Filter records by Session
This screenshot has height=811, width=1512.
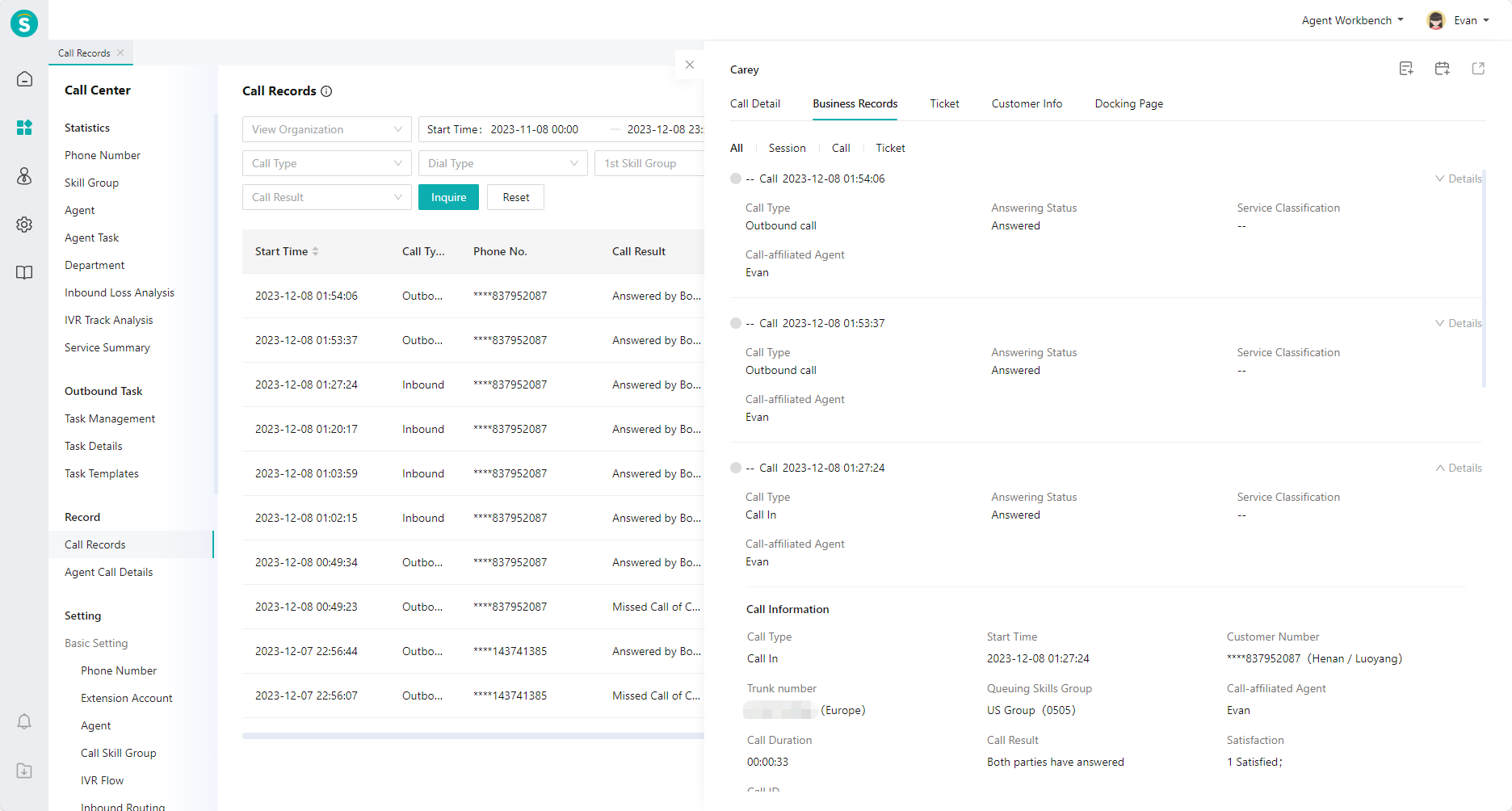coord(787,148)
